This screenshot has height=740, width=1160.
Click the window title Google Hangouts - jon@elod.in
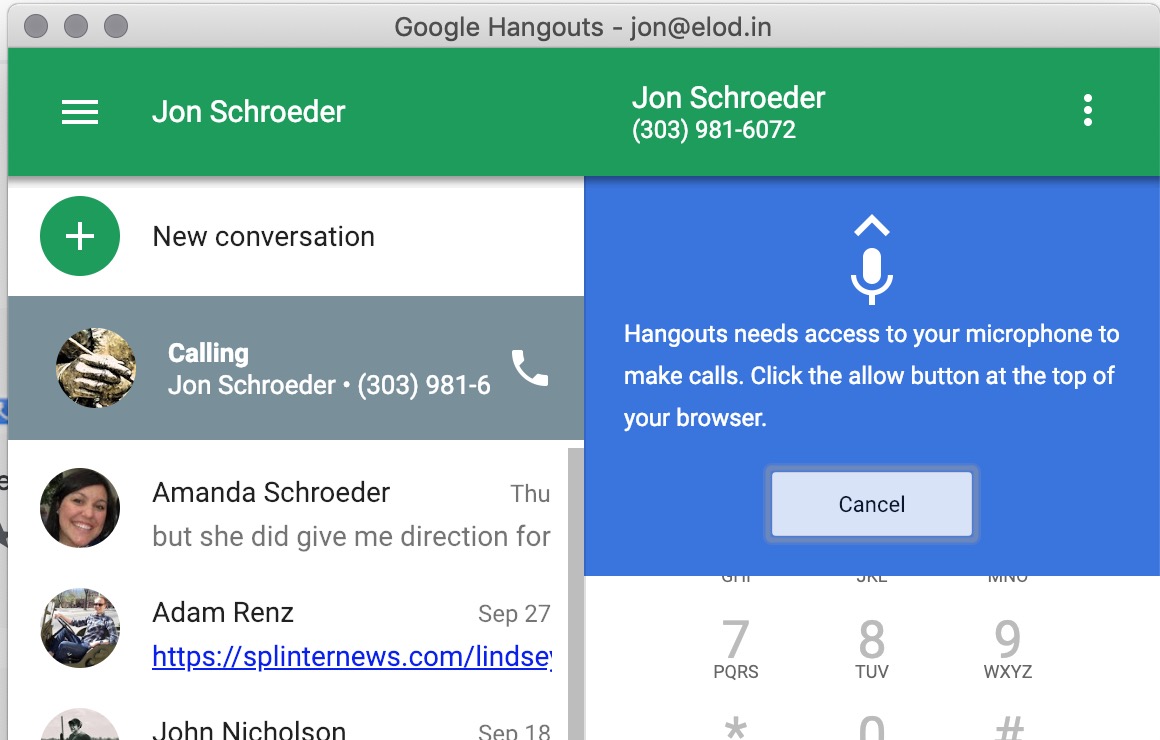(583, 27)
